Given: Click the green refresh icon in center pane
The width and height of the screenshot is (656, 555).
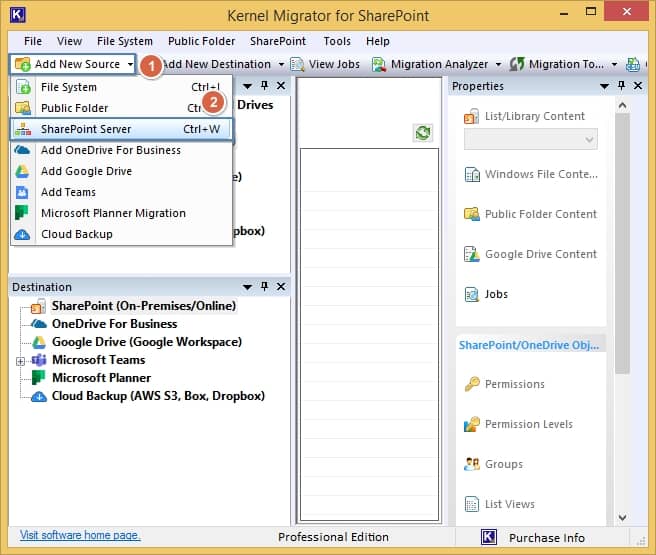Looking at the screenshot, I should [x=423, y=133].
